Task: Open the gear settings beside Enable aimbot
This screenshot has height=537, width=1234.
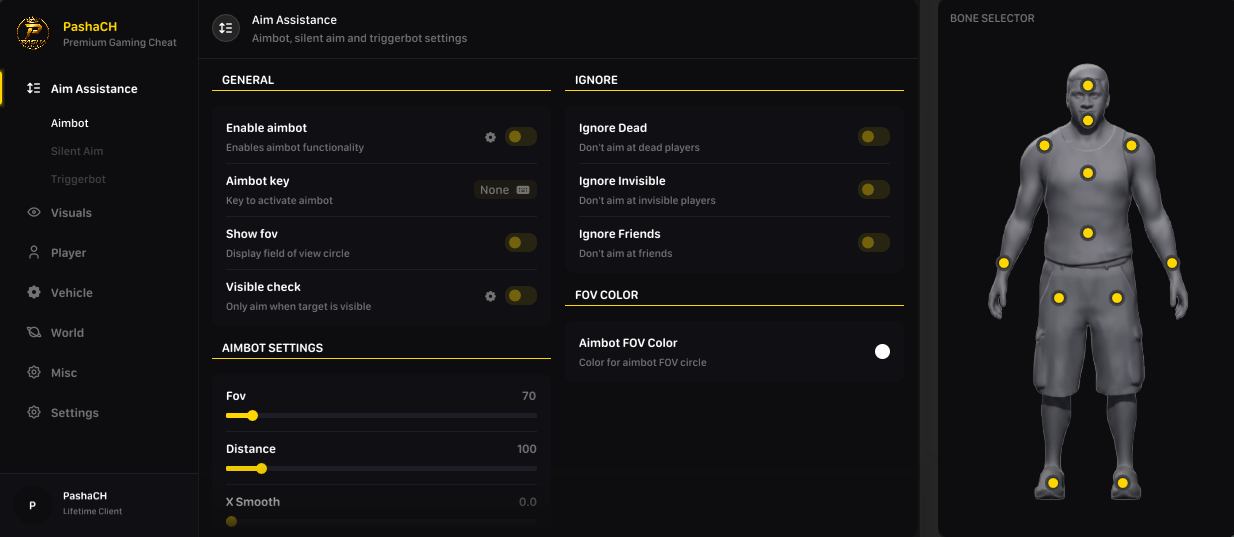Action: [x=490, y=137]
